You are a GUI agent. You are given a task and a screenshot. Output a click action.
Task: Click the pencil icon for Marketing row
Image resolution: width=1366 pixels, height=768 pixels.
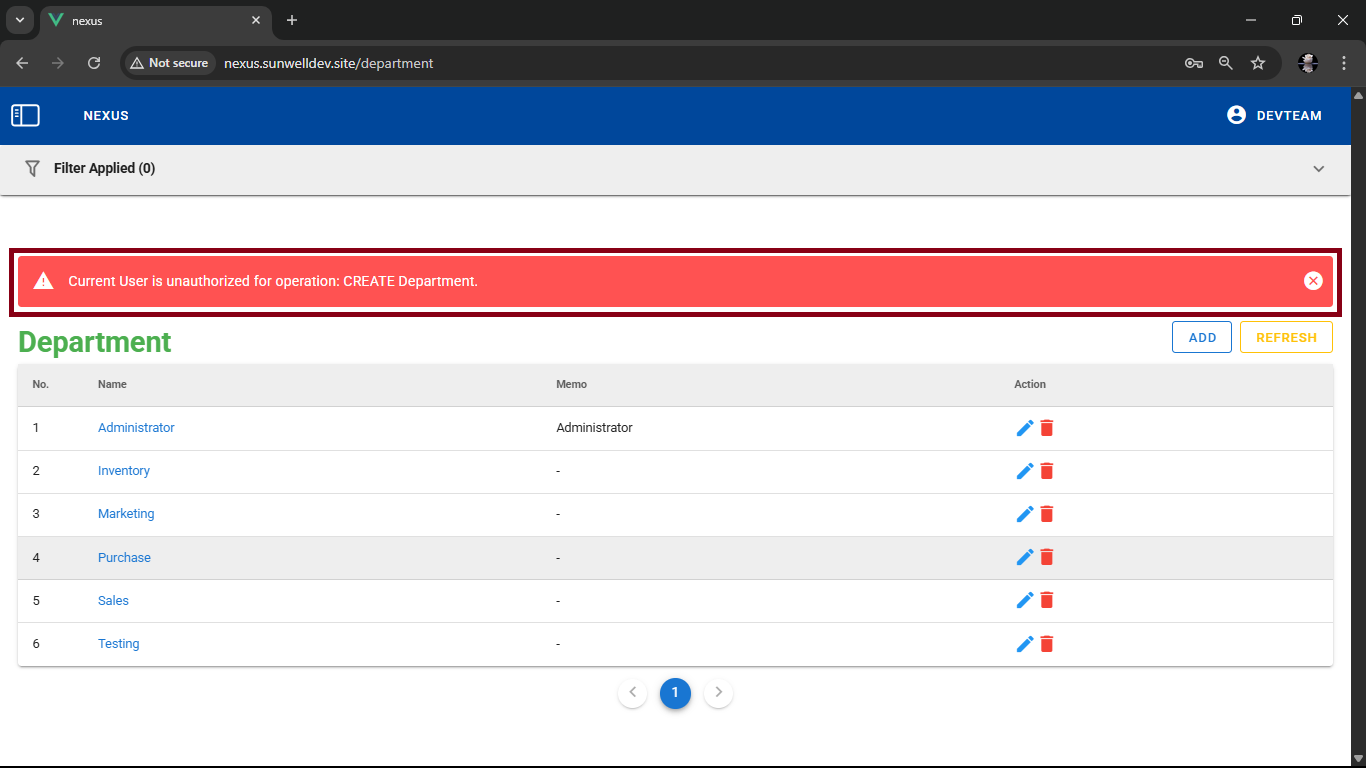click(1024, 514)
